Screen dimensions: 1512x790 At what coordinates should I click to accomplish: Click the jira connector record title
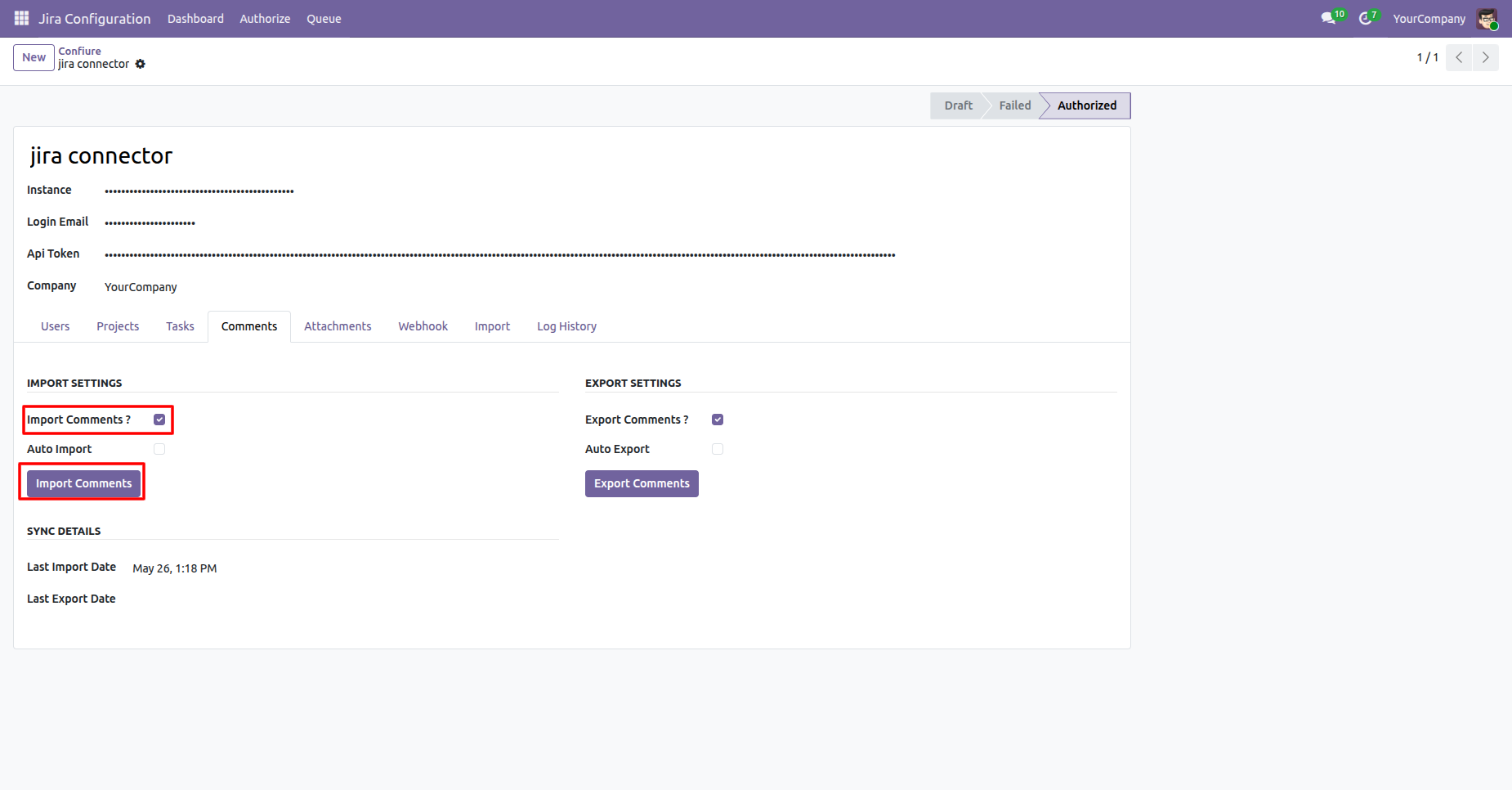point(101,155)
